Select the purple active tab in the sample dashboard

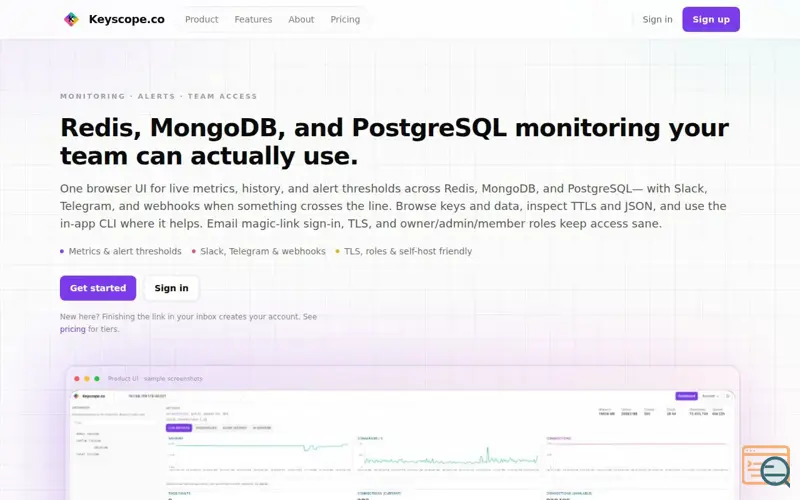point(179,428)
